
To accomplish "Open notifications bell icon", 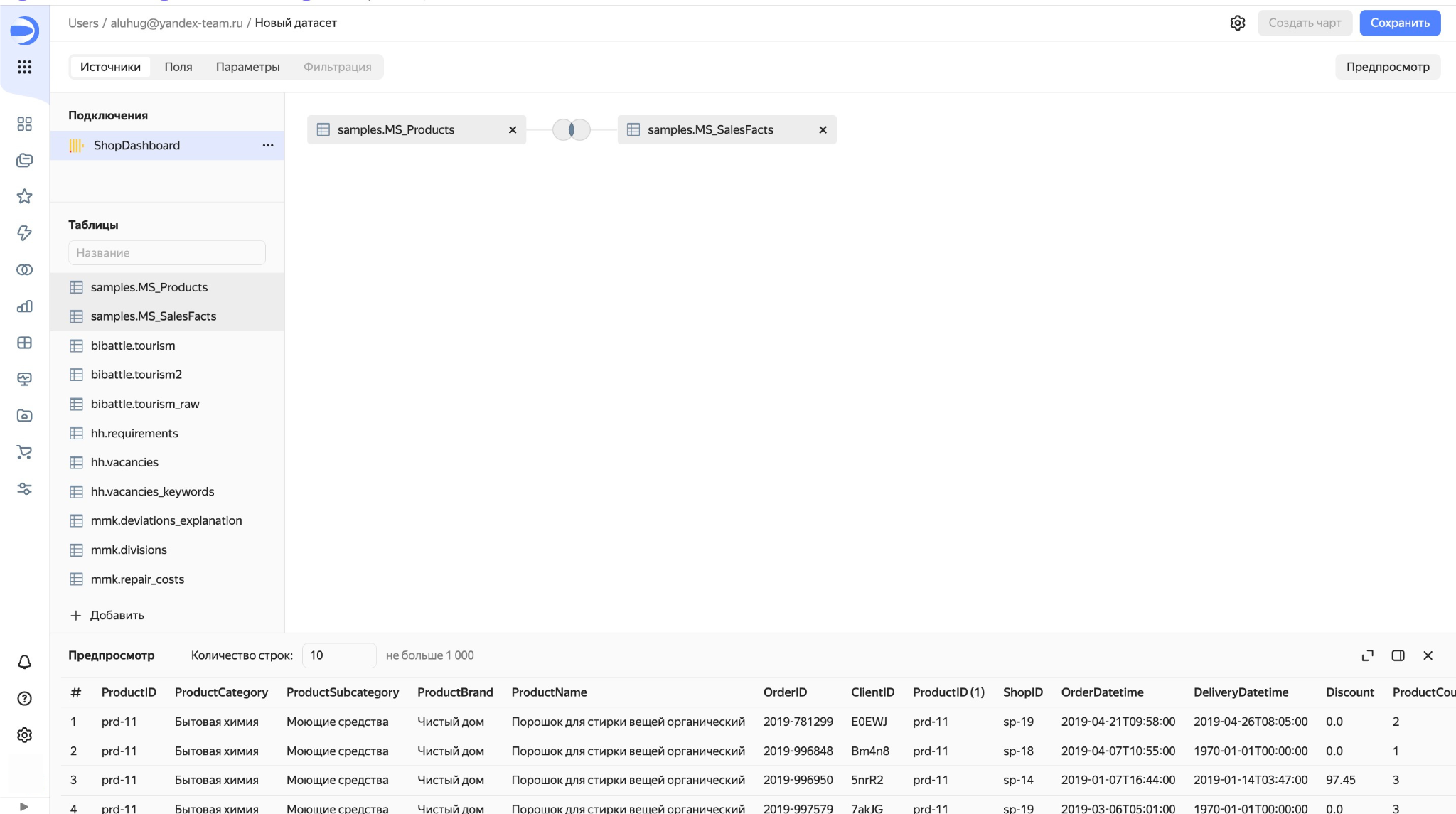I will (24, 662).
